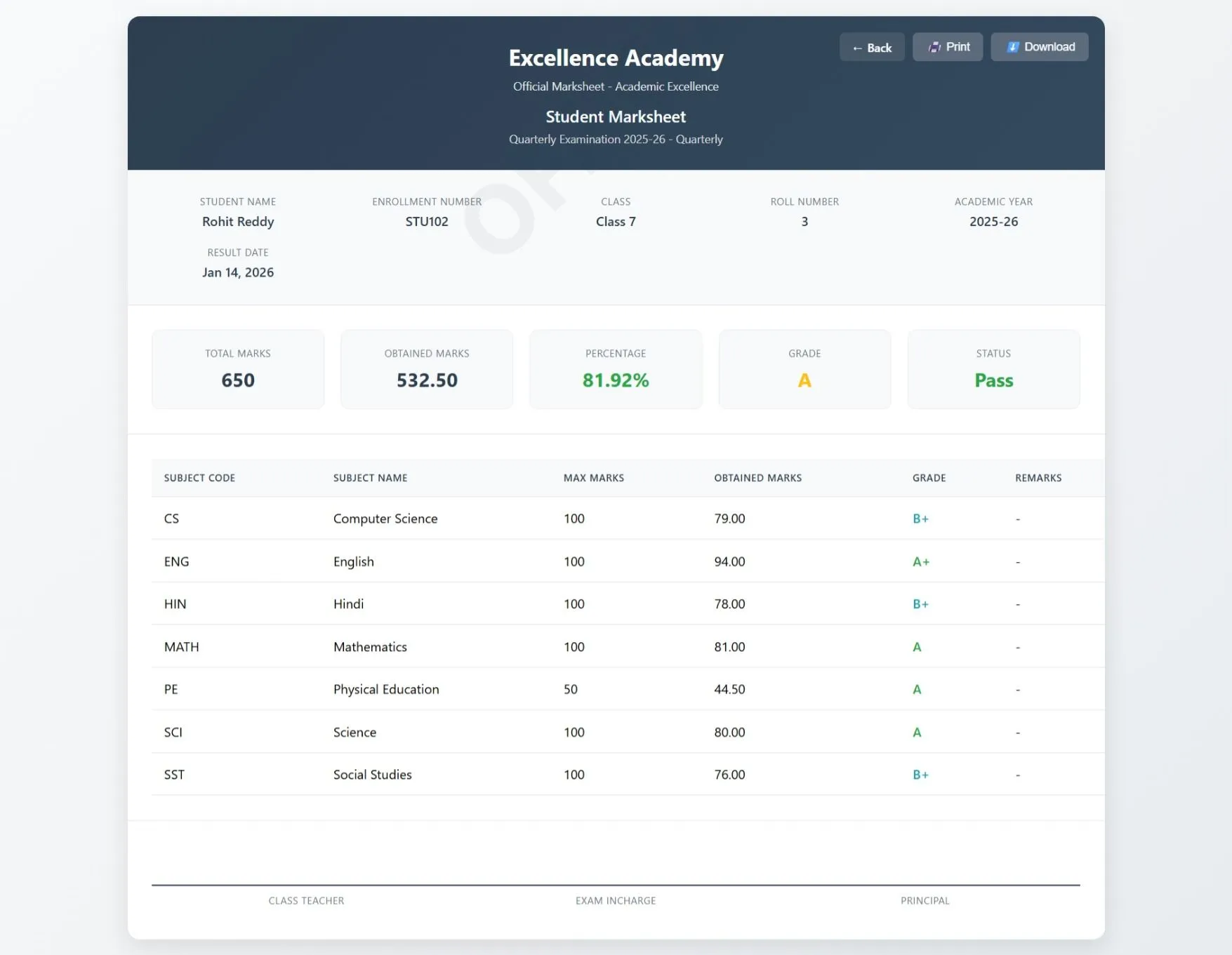Select the A+ grade for English
Screen dimensions: 1232x955
click(920, 561)
